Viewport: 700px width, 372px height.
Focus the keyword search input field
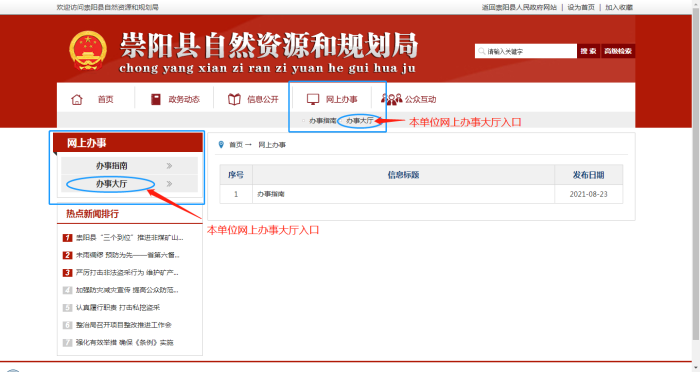[x=526, y=51]
